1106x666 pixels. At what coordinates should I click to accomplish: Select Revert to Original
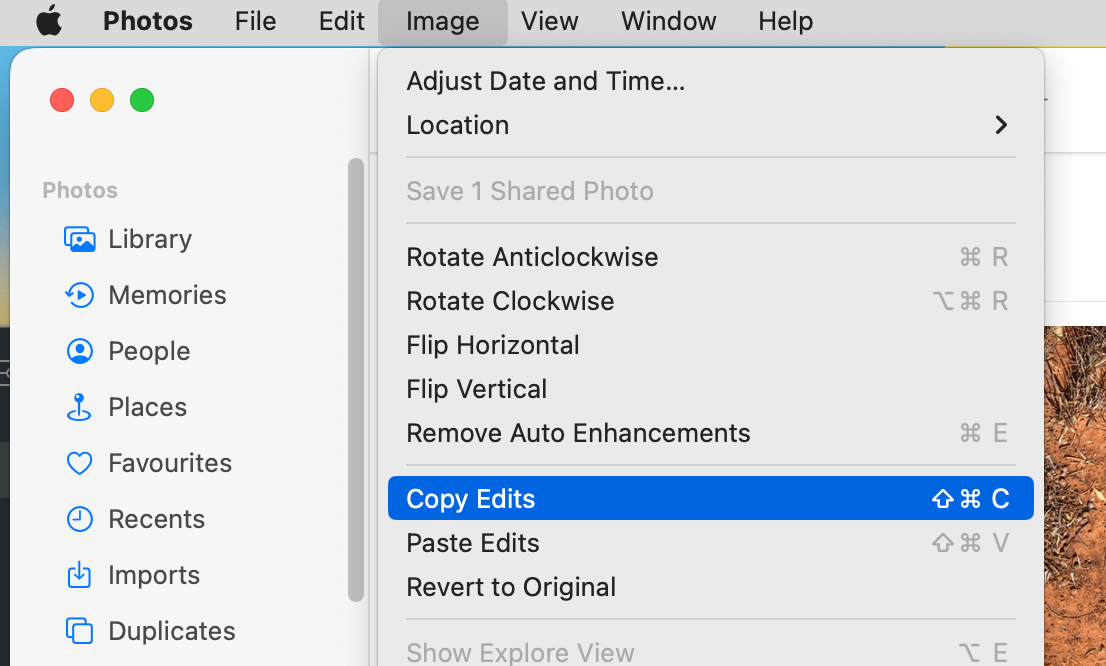(x=710, y=587)
